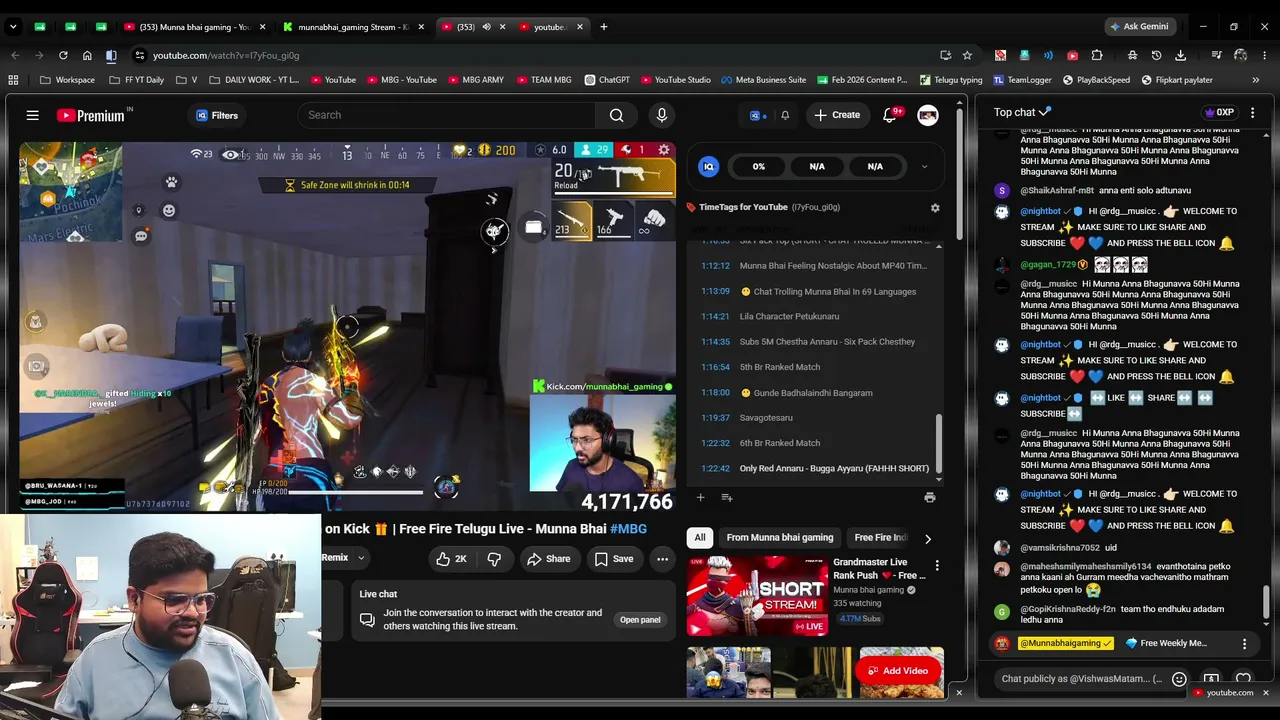This screenshot has height=720, width=1280.
Task: Start voice search with the microphone
Action: click(x=661, y=115)
